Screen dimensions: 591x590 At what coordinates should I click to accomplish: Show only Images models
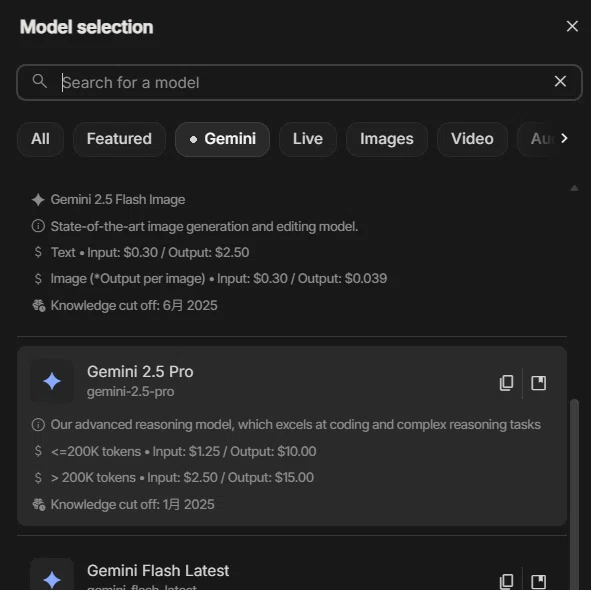pos(386,139)
